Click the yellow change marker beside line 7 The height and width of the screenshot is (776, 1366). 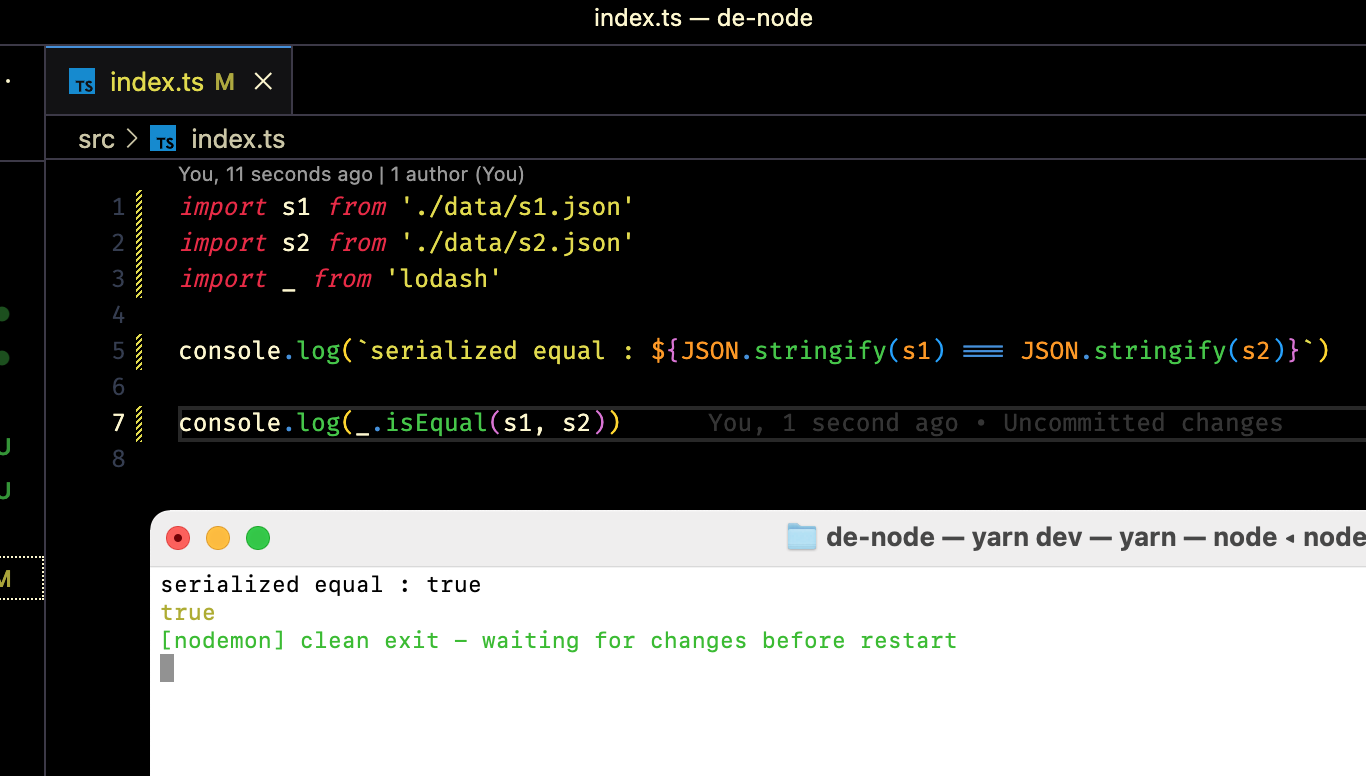click(x=139, y=423)
